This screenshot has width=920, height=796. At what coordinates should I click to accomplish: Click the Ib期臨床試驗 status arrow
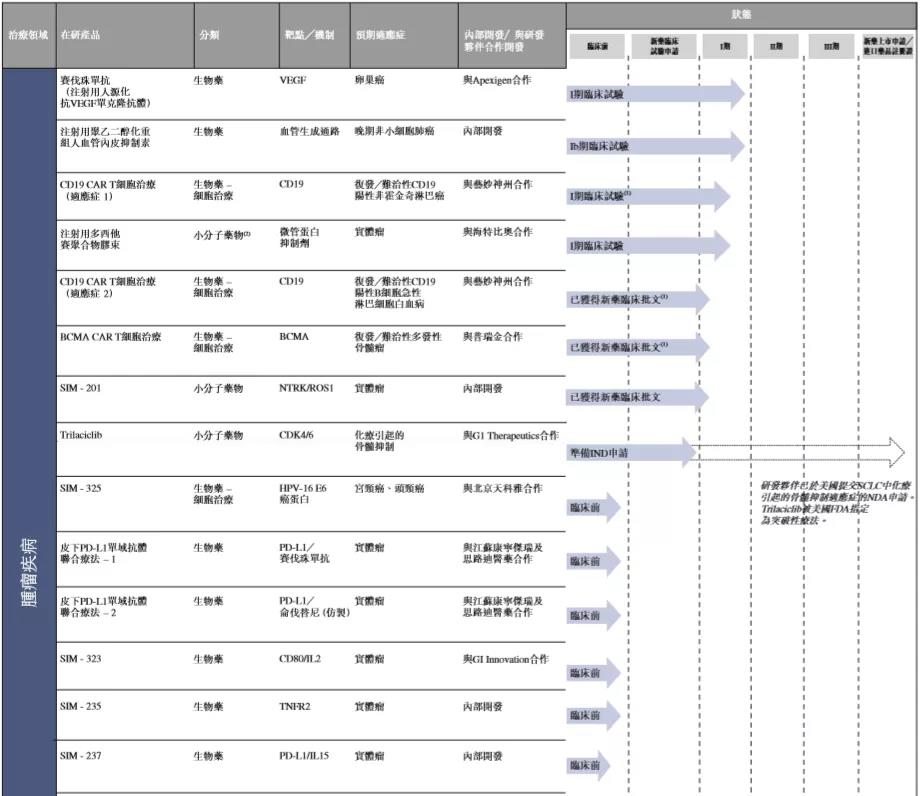click(656, 146)
